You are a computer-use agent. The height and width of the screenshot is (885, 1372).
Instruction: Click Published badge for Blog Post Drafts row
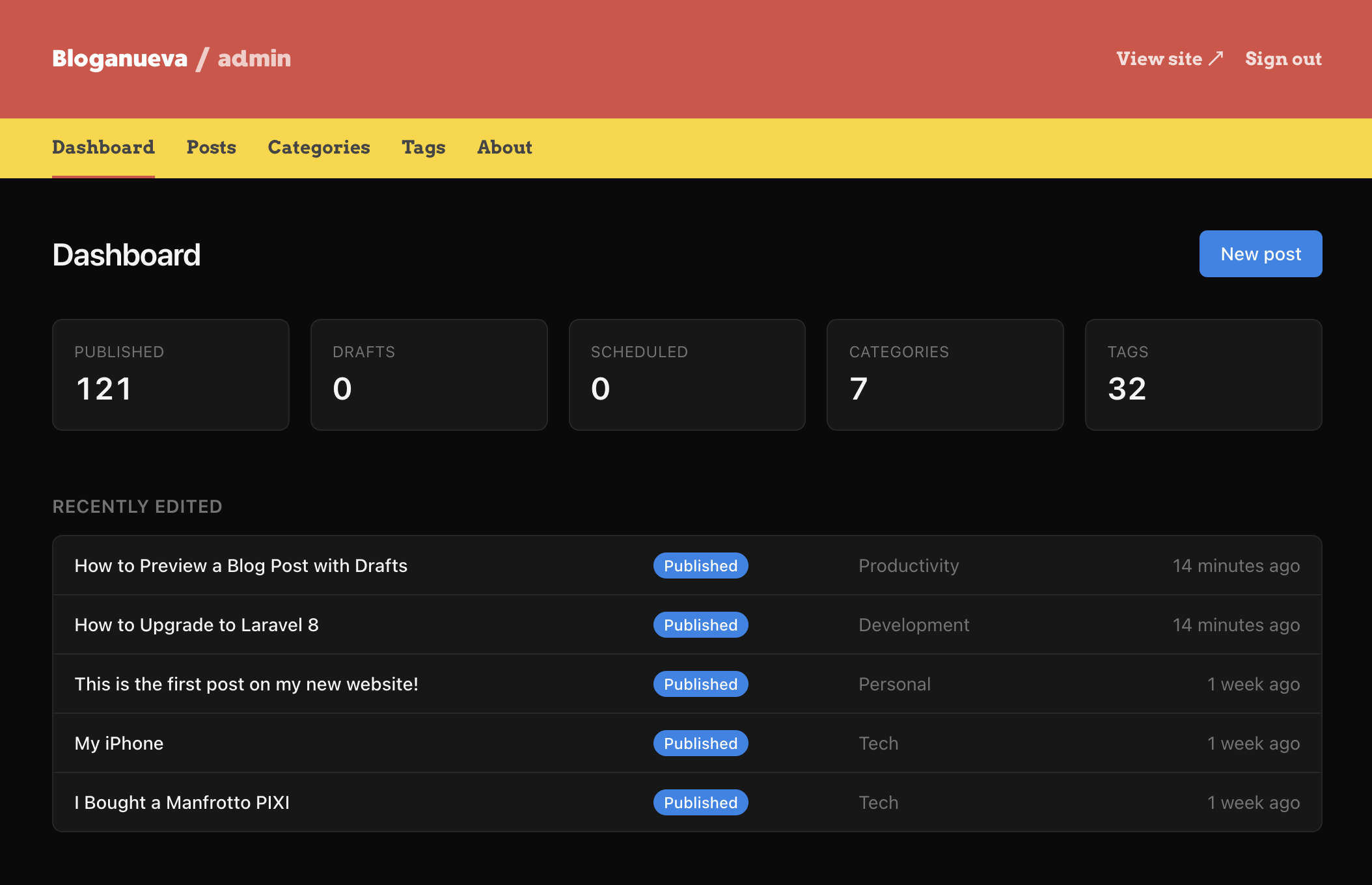pyautogui.click(x=701, y=565)
